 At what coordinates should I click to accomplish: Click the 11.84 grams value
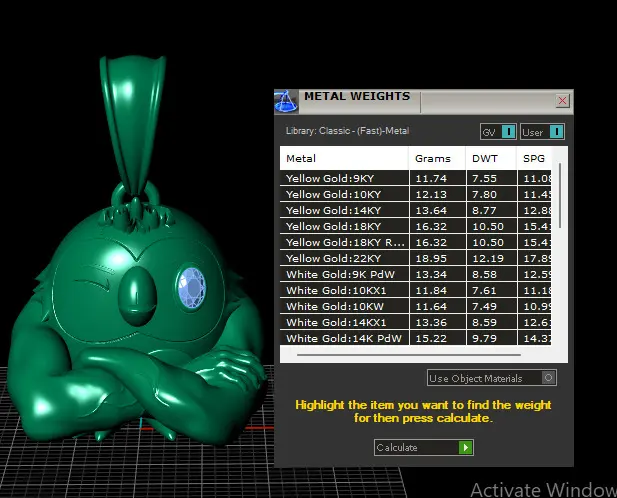[x=431, y=291]
